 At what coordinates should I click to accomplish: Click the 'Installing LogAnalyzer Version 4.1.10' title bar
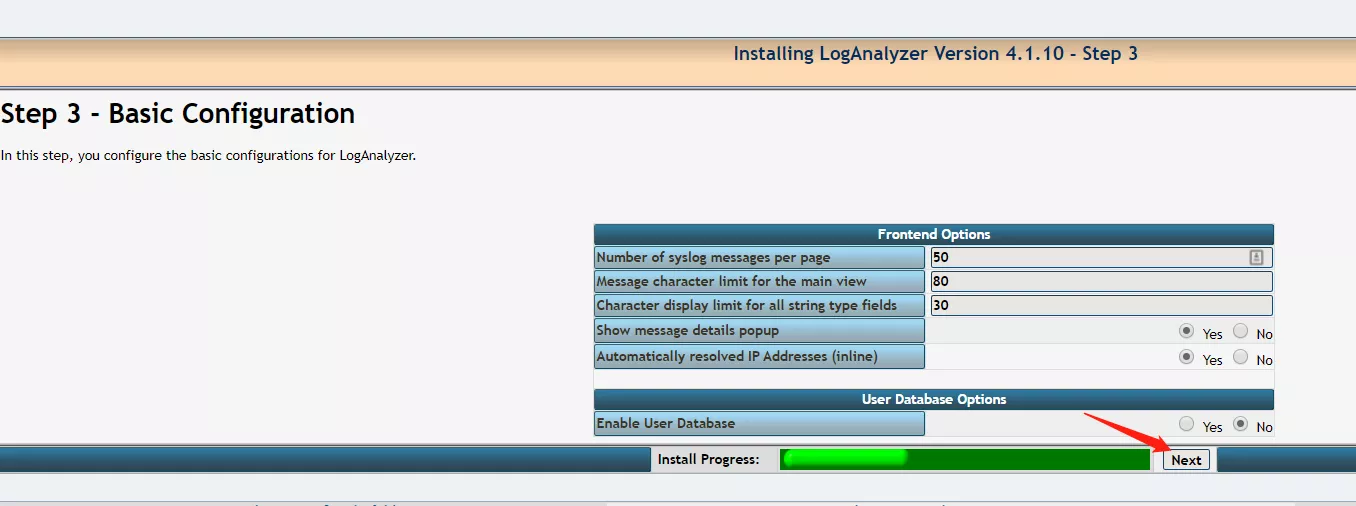tap(935, 54)
